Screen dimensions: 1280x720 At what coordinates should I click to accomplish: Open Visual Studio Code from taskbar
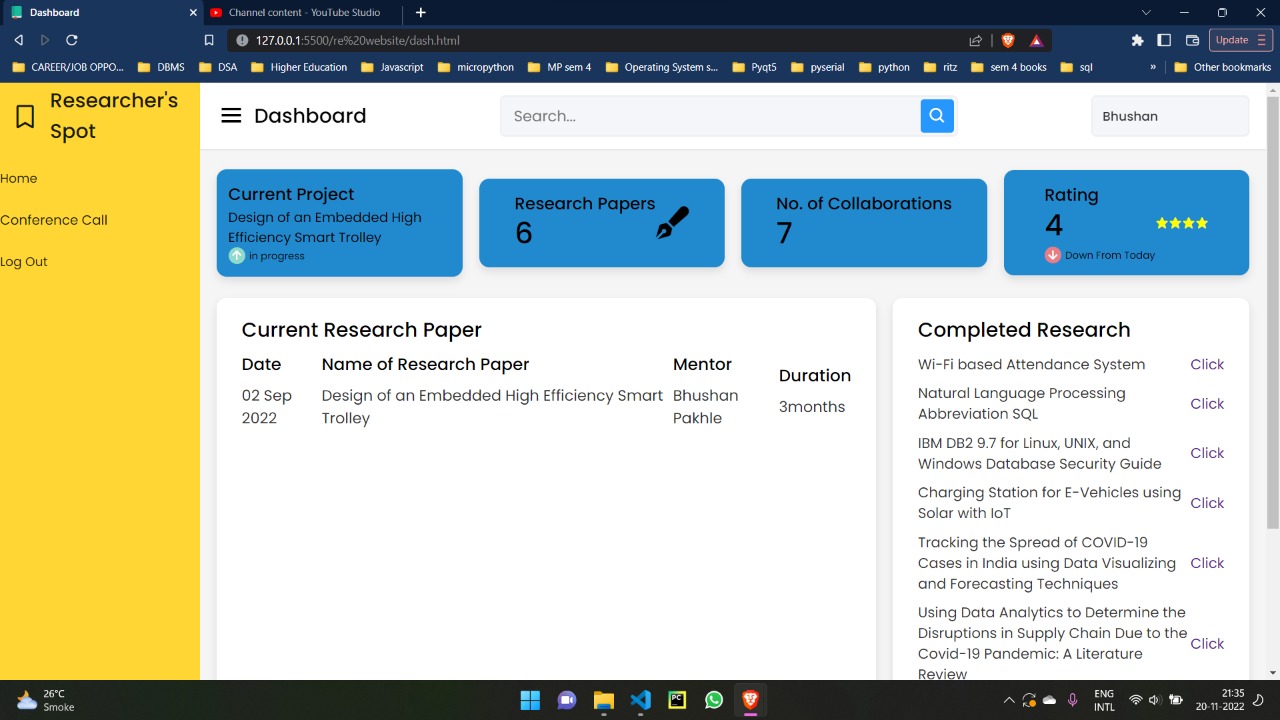(641, 700)
